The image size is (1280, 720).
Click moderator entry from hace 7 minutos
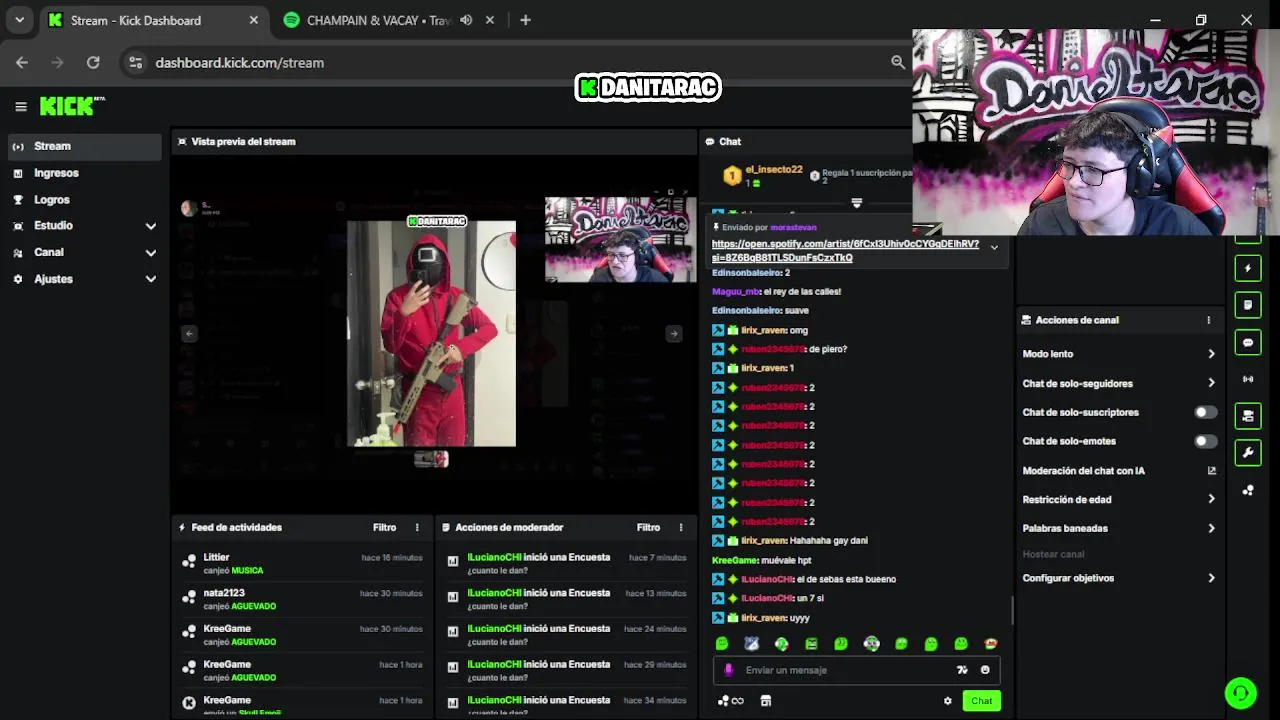tap(566, 563)
